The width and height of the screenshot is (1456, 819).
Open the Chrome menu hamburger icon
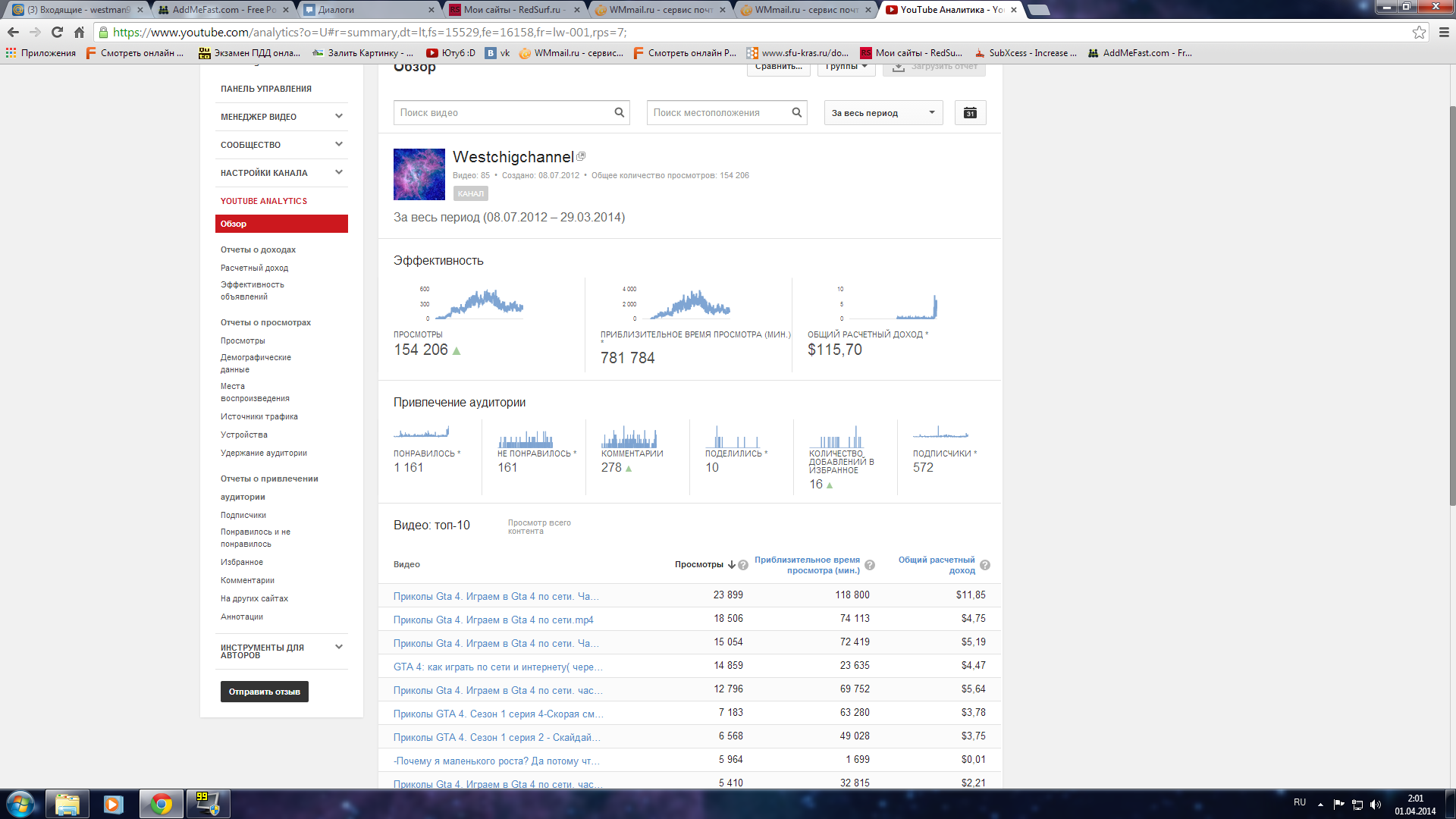[1444, 32]
